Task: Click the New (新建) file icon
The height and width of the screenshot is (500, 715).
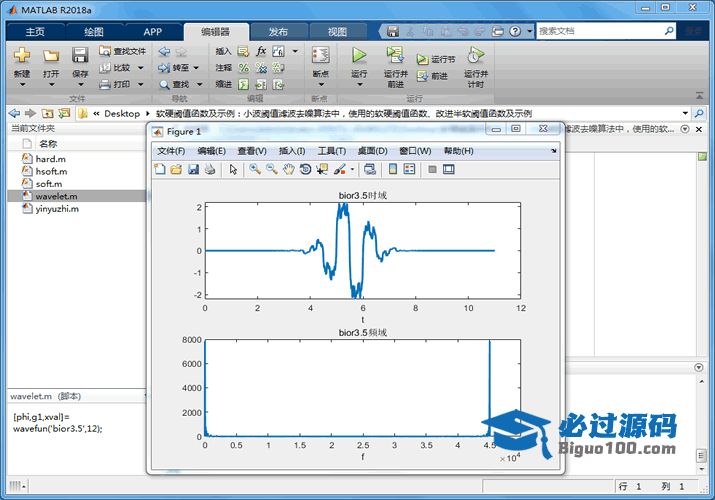Action: coord(22,56)
